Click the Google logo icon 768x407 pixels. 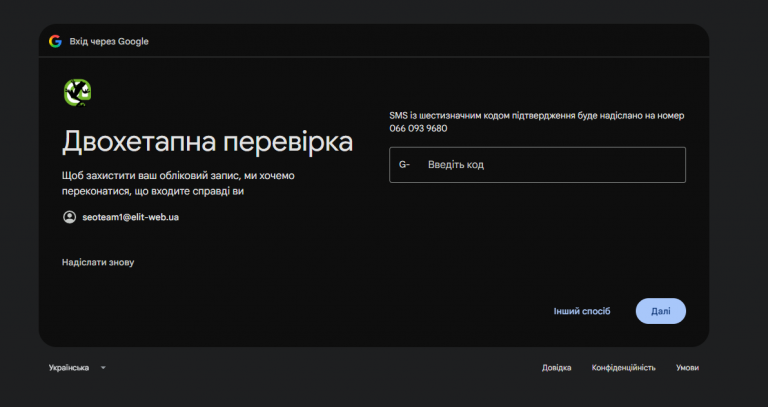[55, 42]
